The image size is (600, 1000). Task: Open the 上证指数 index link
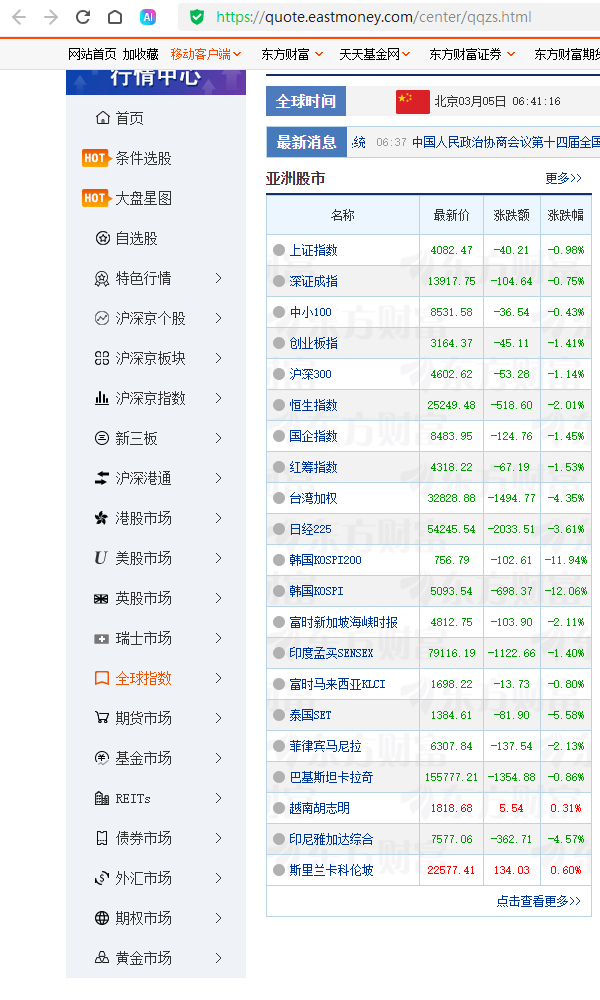click(313, 250)
